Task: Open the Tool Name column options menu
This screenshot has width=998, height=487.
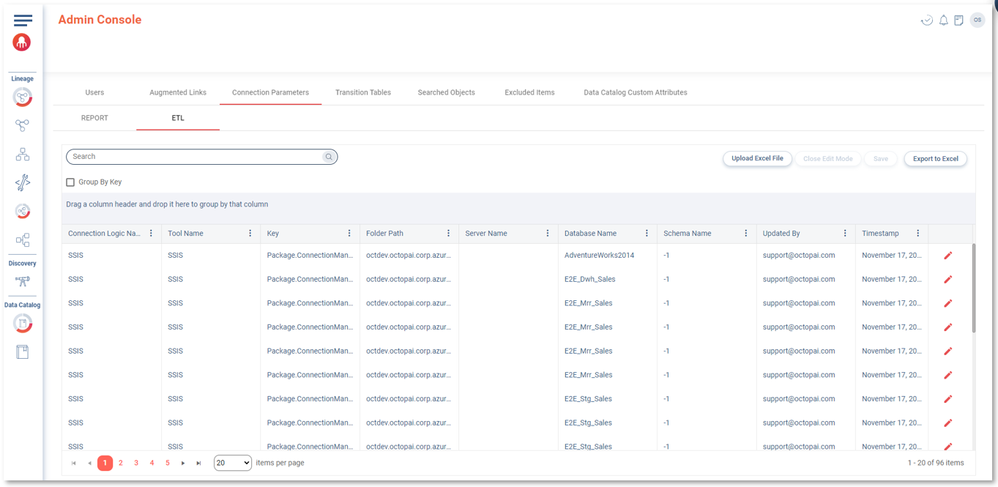Action: pyautogui.click(x=250, y=233)
